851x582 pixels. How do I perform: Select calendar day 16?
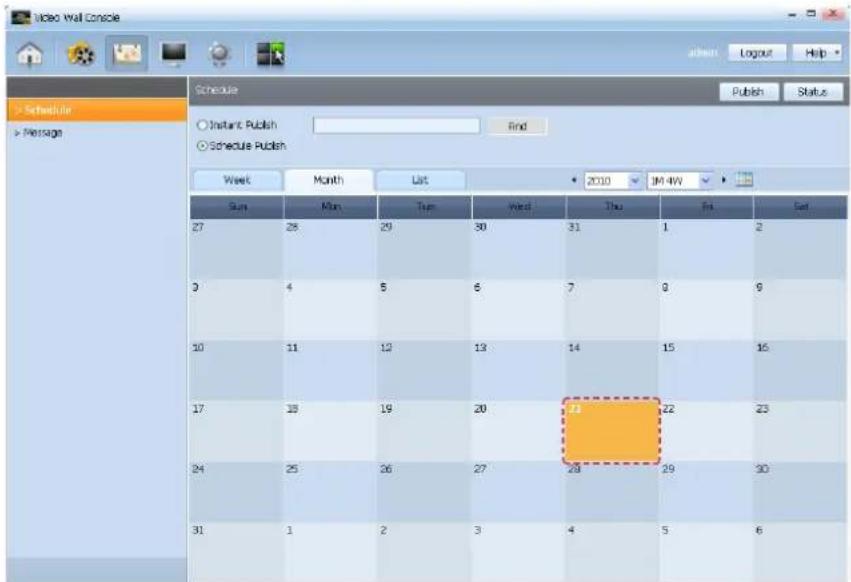800,371
